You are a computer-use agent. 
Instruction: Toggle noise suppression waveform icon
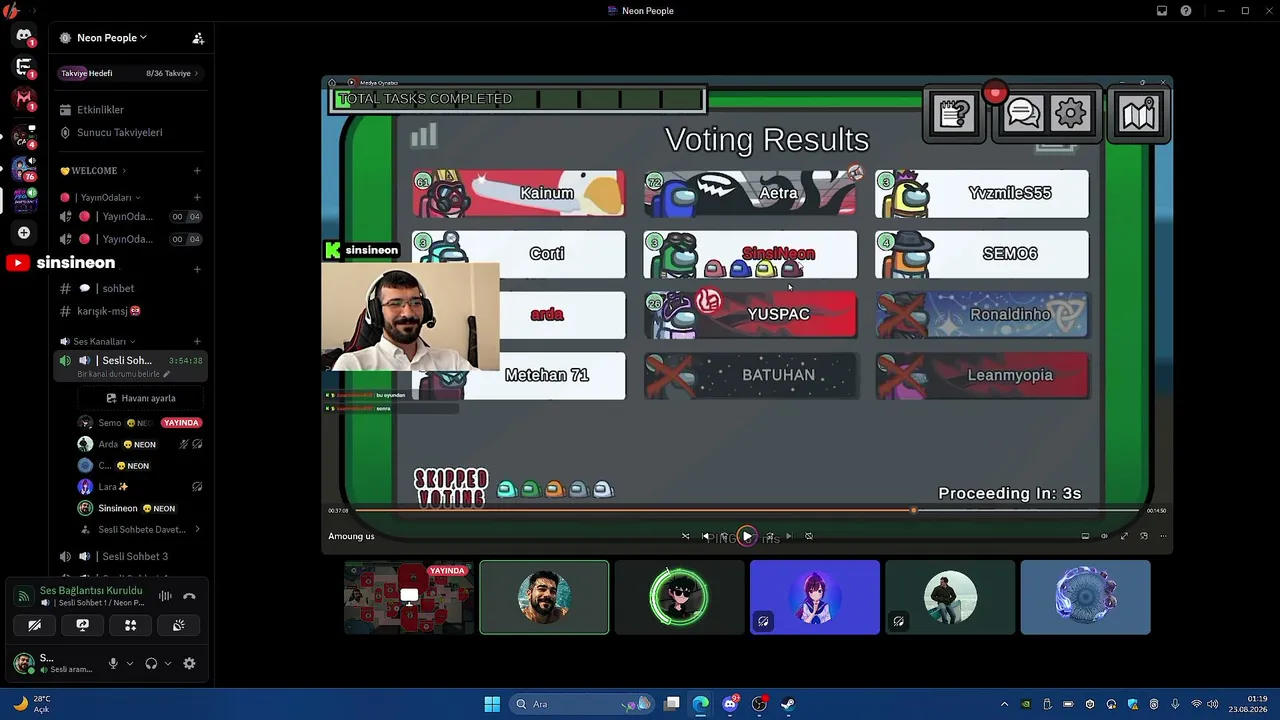(x=165, y=596)
